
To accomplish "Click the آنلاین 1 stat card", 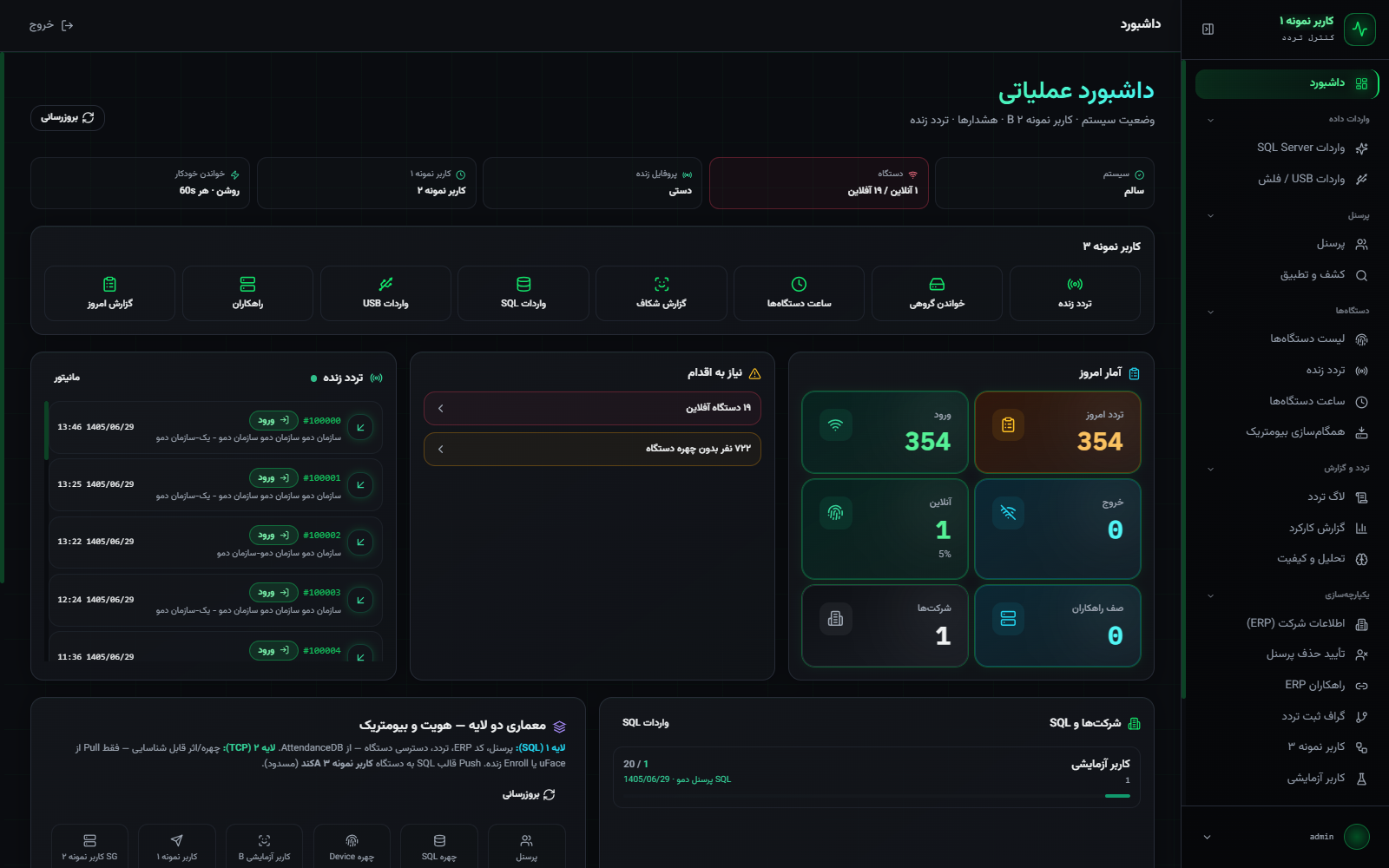I will click(x=885, y=529).
